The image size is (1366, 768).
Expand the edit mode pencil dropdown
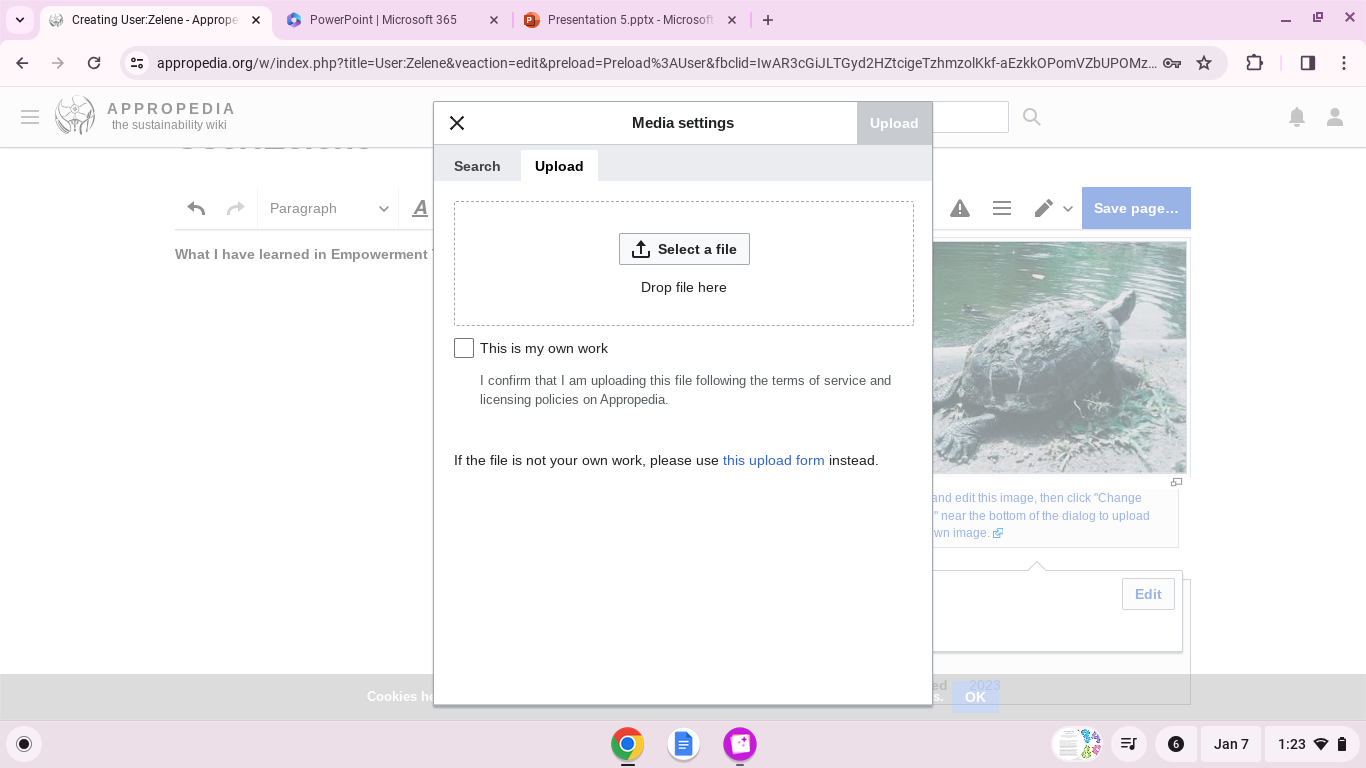(x=1053, y=208)
